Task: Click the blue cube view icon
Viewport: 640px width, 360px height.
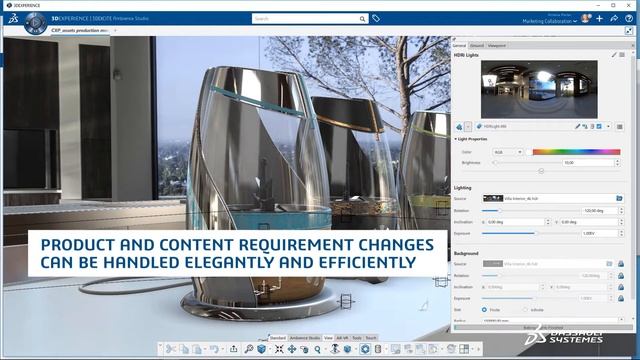Action: coord(262,349)
